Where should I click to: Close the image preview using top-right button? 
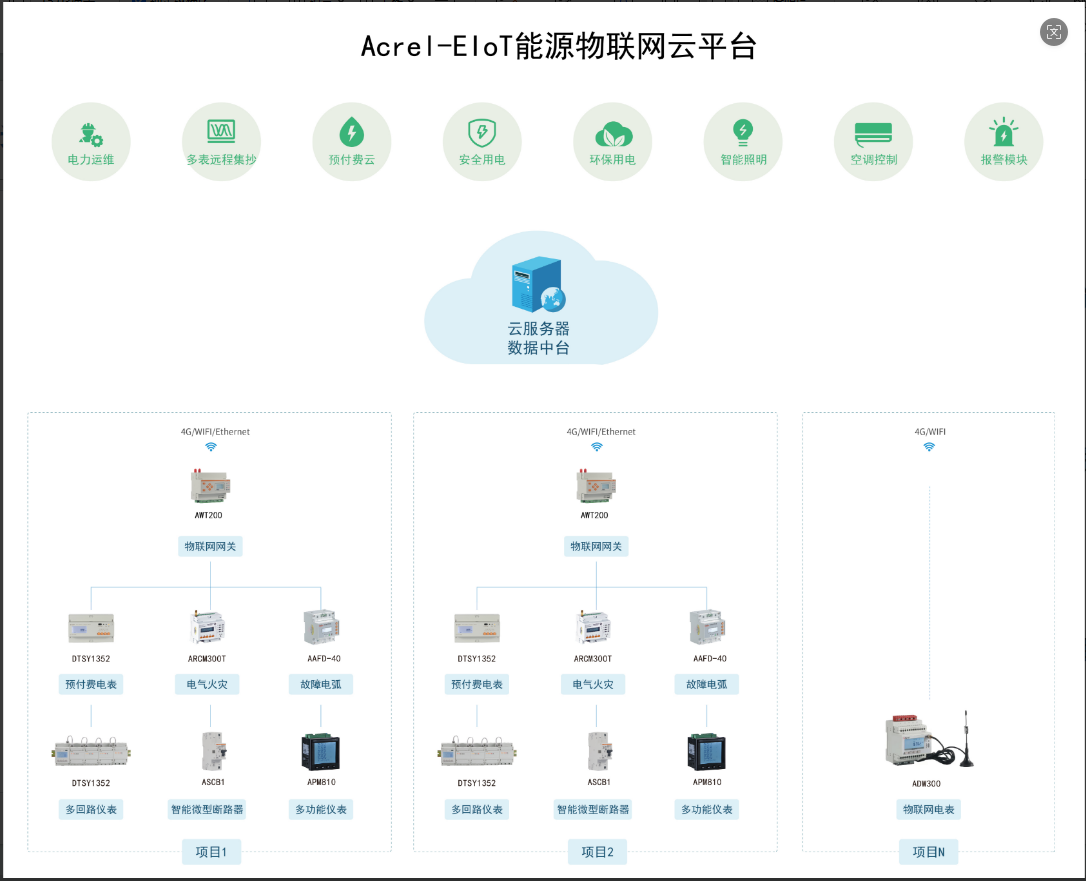[x=1054, y=32]
